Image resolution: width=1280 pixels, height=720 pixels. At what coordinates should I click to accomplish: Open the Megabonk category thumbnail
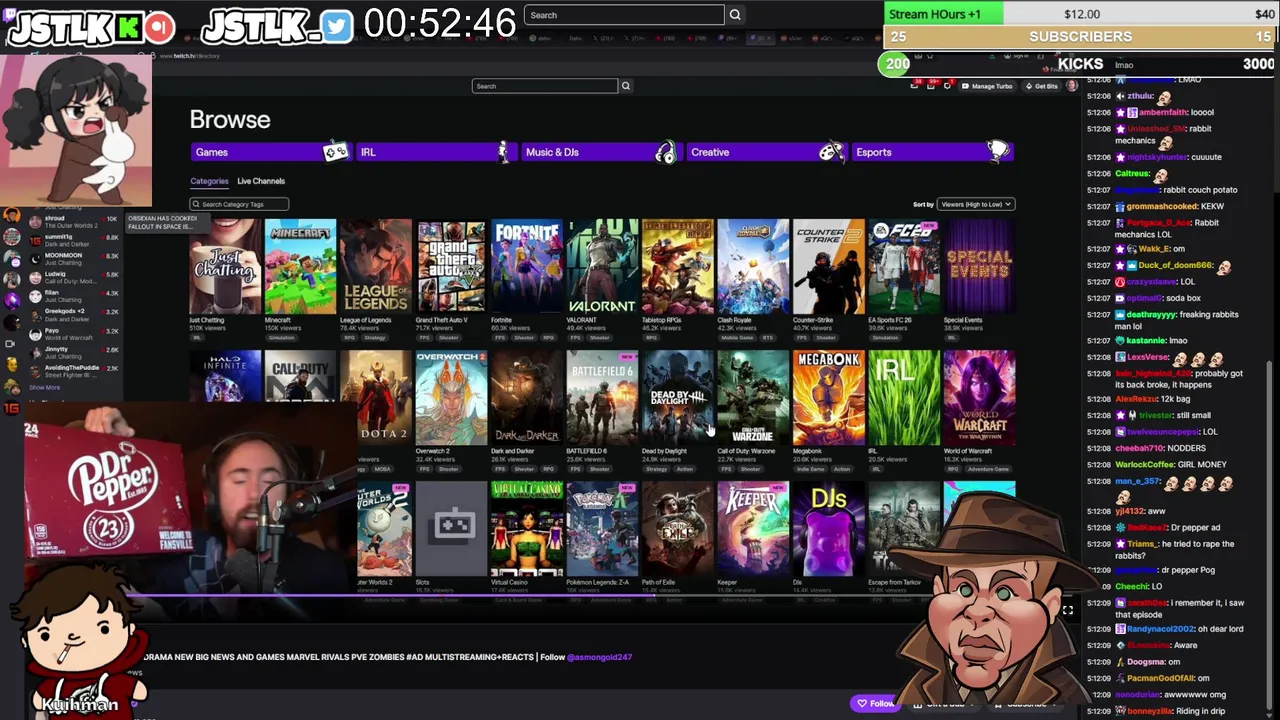(x=829, y=397)
